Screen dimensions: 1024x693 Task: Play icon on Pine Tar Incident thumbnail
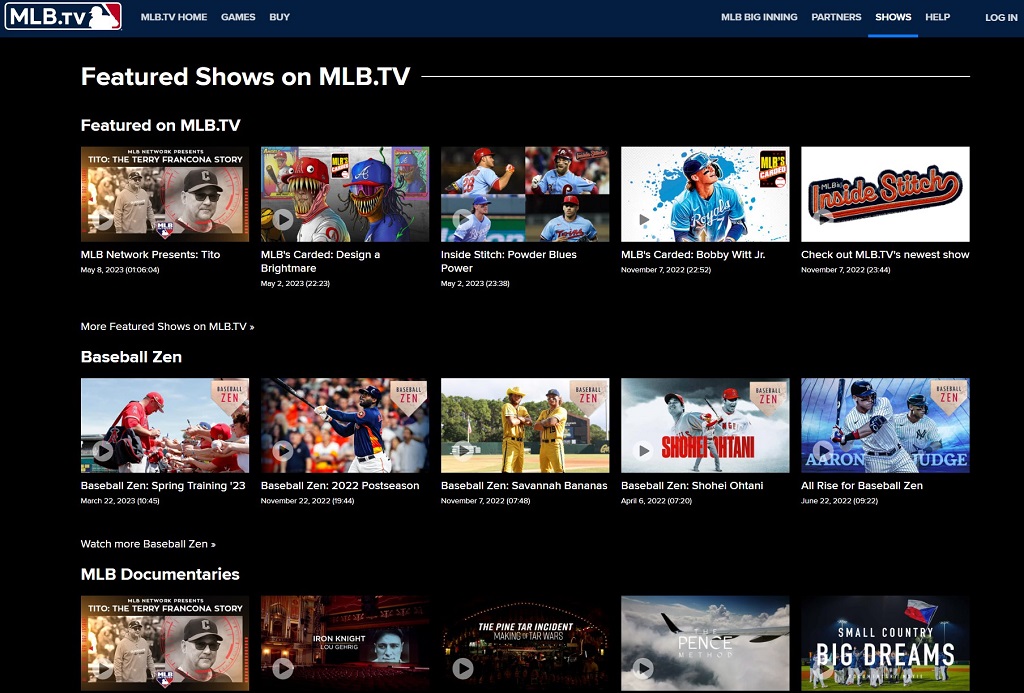(x=463, y=668)
